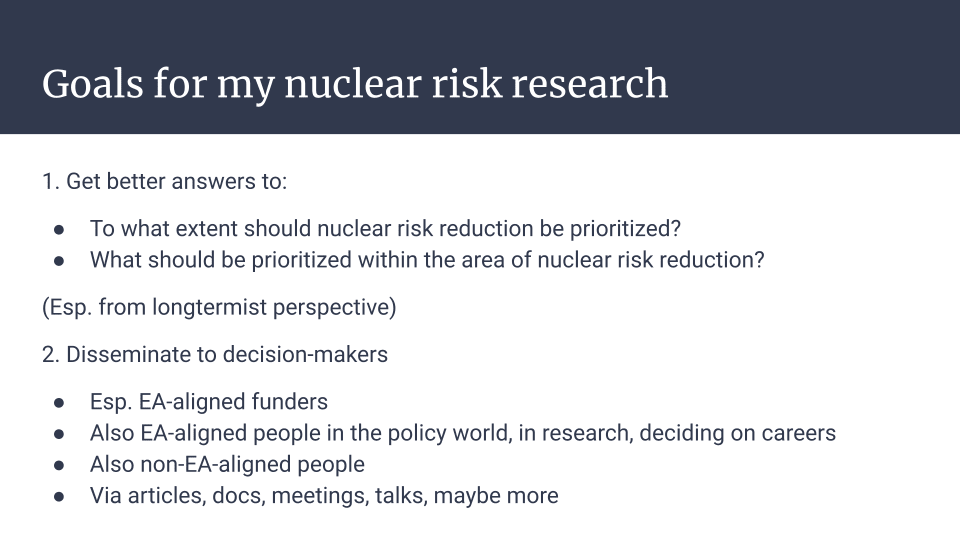Click the bullet "Via articles, docs, meetings, talks, maybe more"
The image size is (960, 540).
[x=324, y=496]
